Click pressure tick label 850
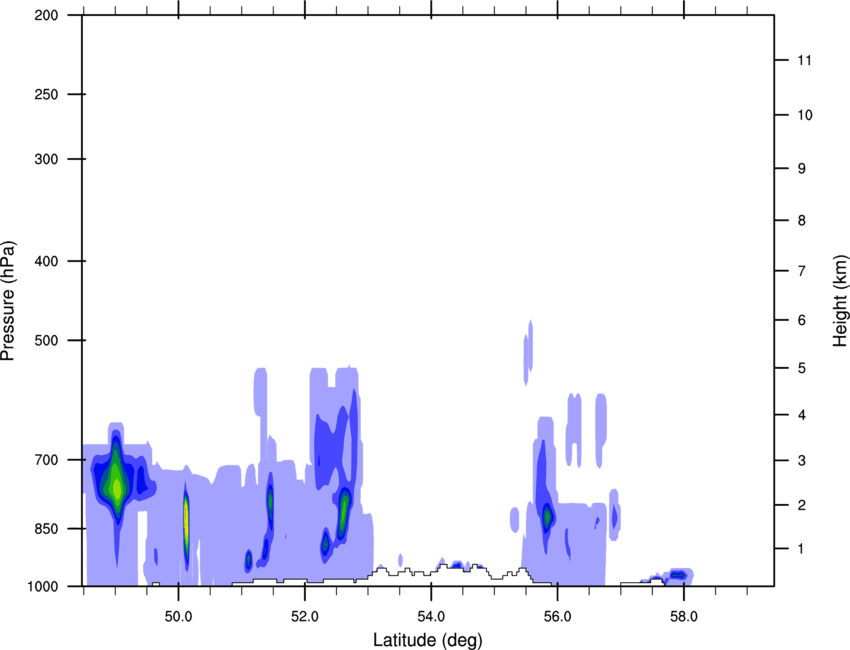This screenshot has width=850, height=650. [x=46, y=529]
